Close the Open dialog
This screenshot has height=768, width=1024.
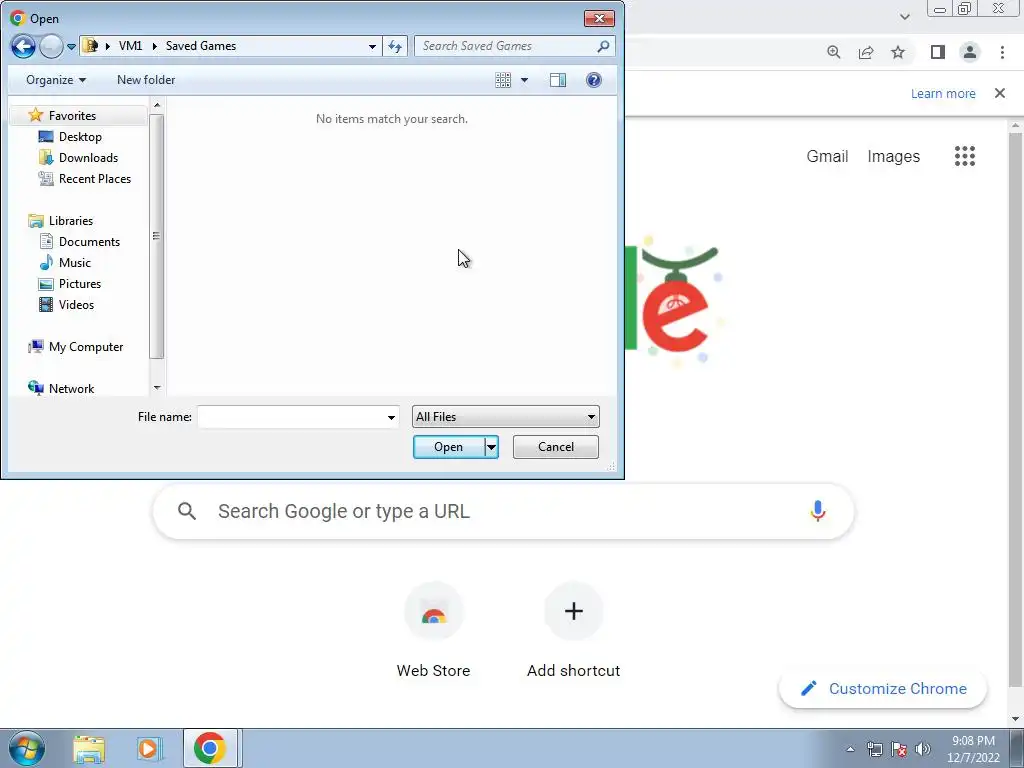tap(599, 18)
